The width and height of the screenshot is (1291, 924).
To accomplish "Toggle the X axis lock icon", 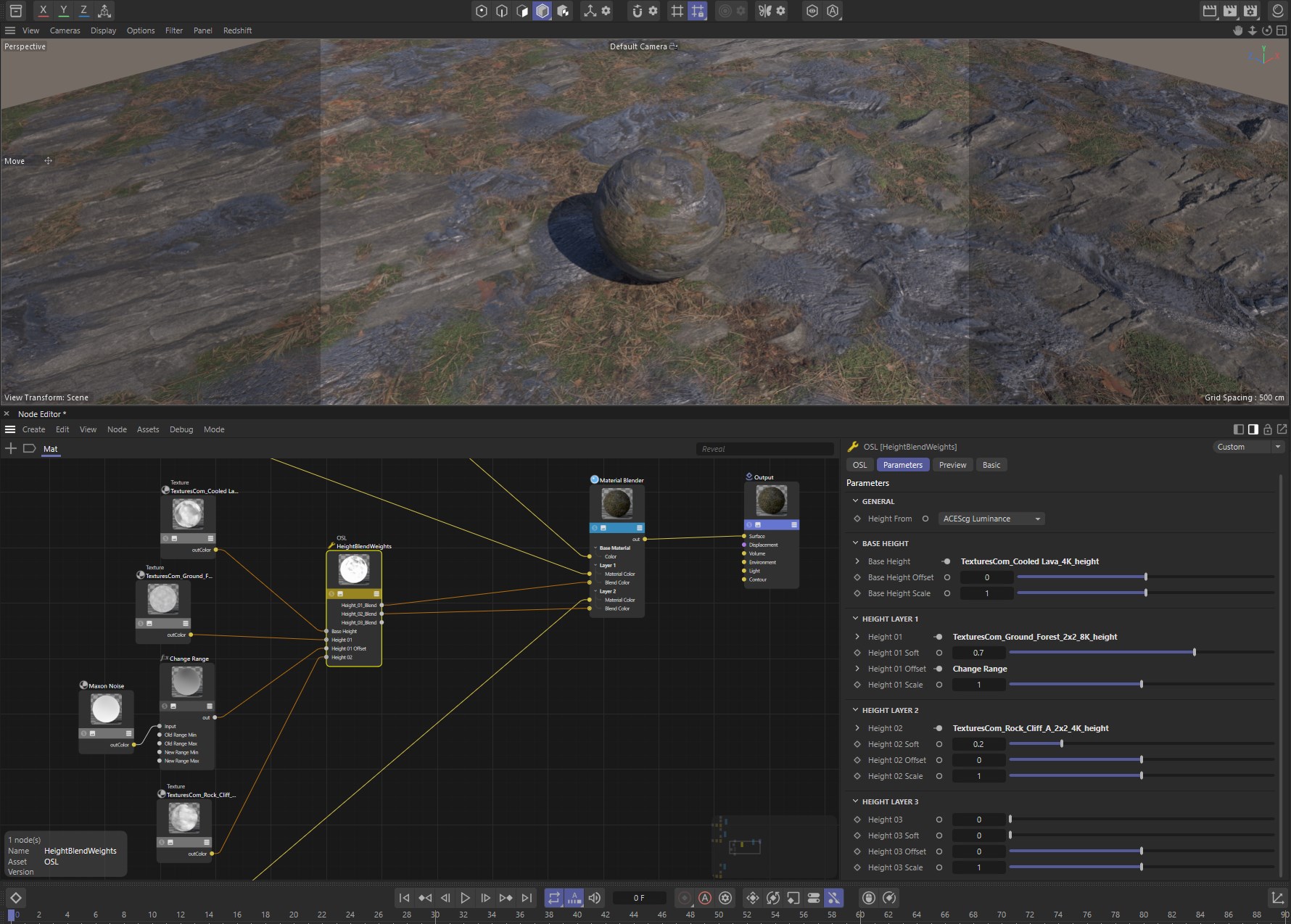I will (44, 11).
